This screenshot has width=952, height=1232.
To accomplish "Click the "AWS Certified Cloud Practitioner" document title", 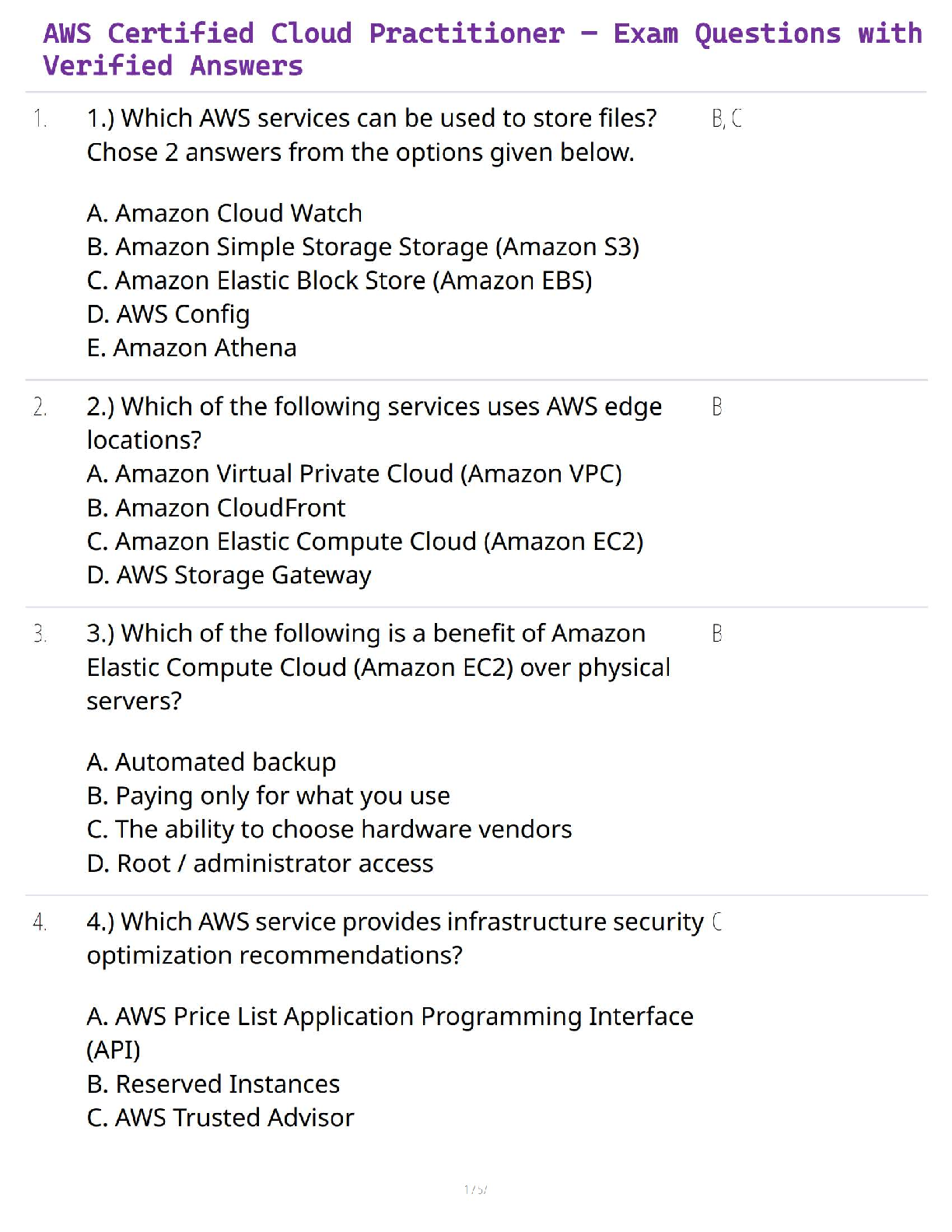I will tap(482, 50).
